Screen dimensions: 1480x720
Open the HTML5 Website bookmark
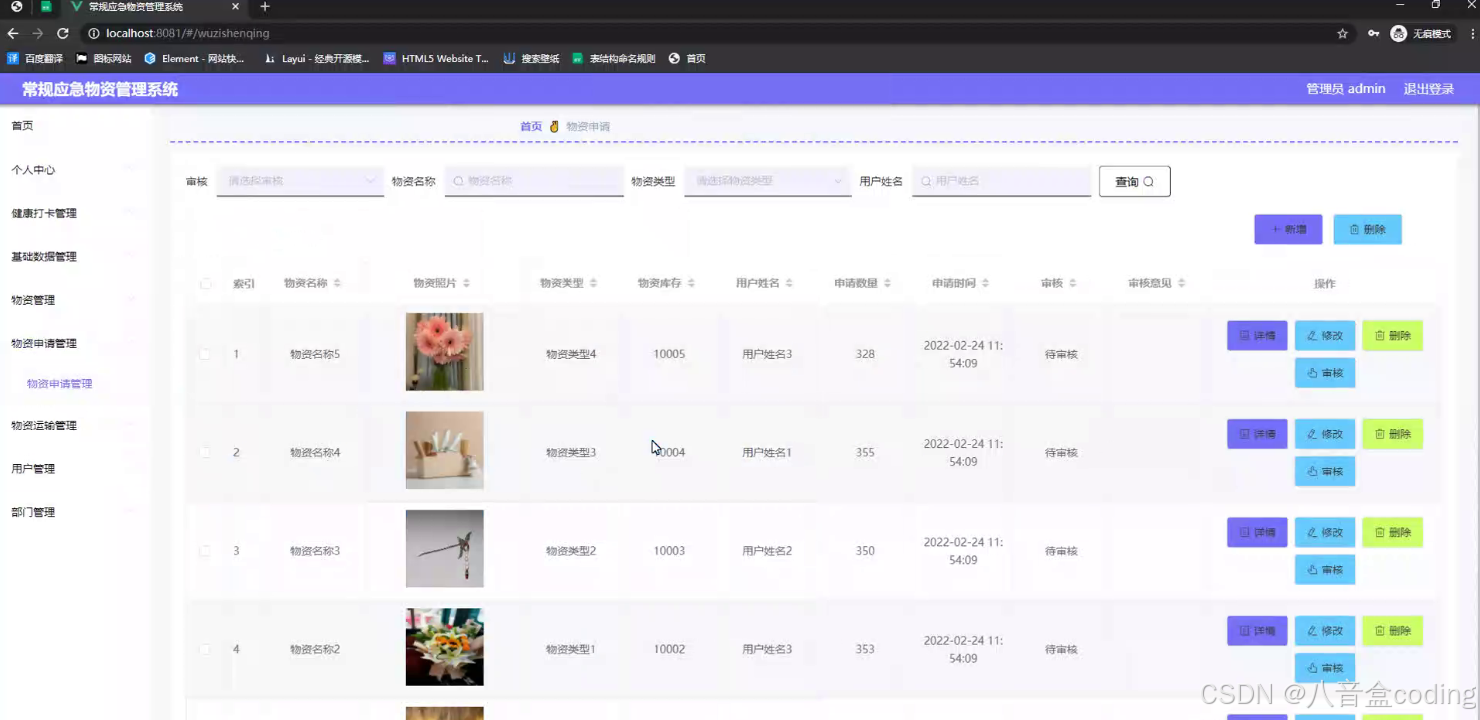pos(436,58)
